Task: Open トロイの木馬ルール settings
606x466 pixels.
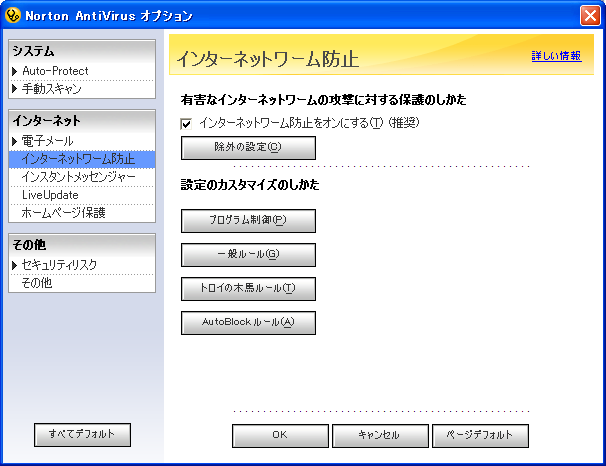Action: coord(248,289)
